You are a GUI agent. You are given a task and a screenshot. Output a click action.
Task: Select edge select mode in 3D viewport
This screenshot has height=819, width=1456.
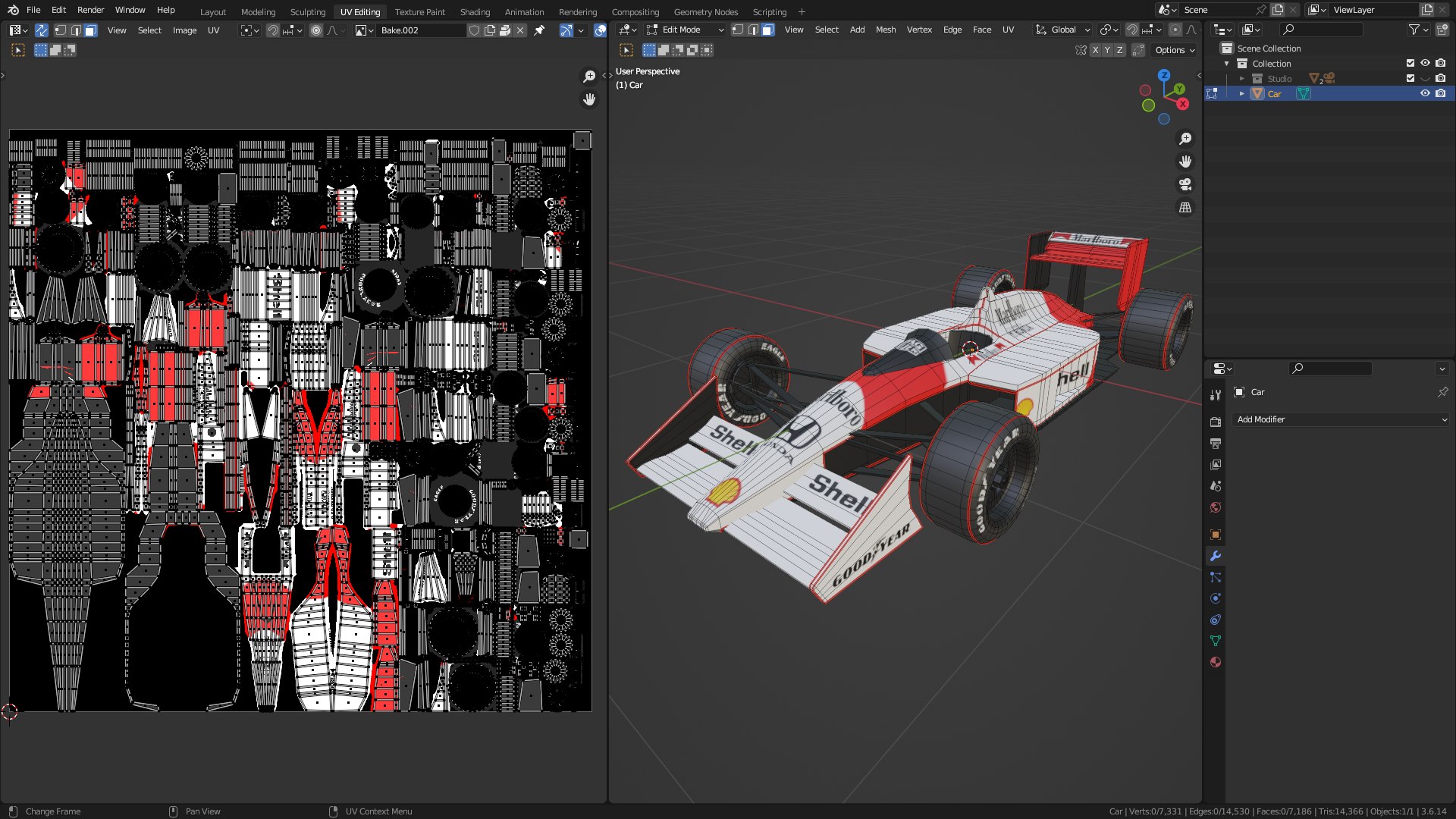point(752,30)
